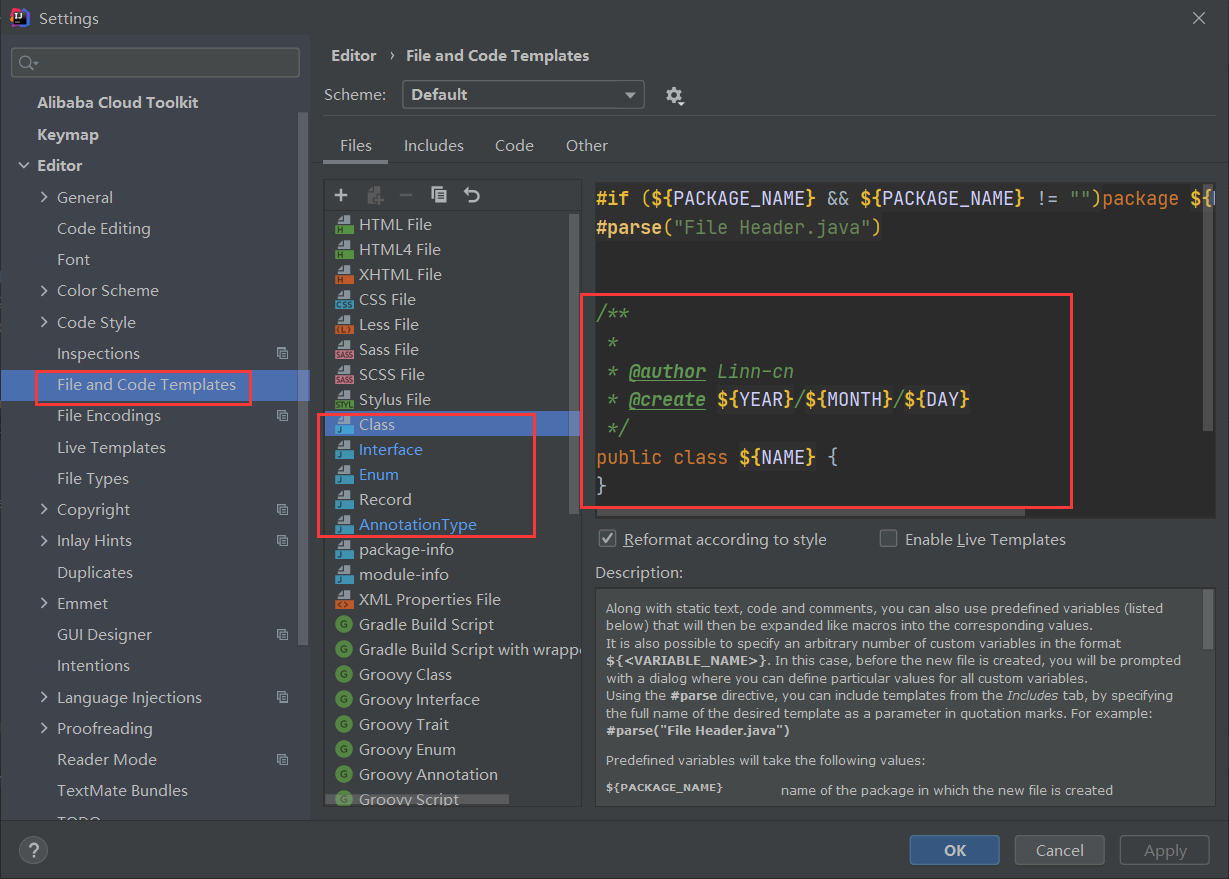
Task: Click the Stylus File template icon
Action: point(343,400)
